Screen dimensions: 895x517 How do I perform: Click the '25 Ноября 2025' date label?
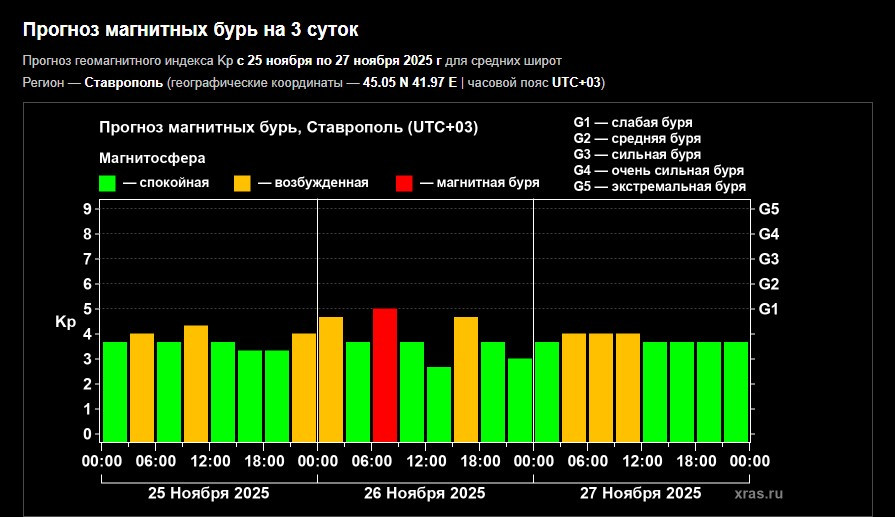tap(209, 493)
